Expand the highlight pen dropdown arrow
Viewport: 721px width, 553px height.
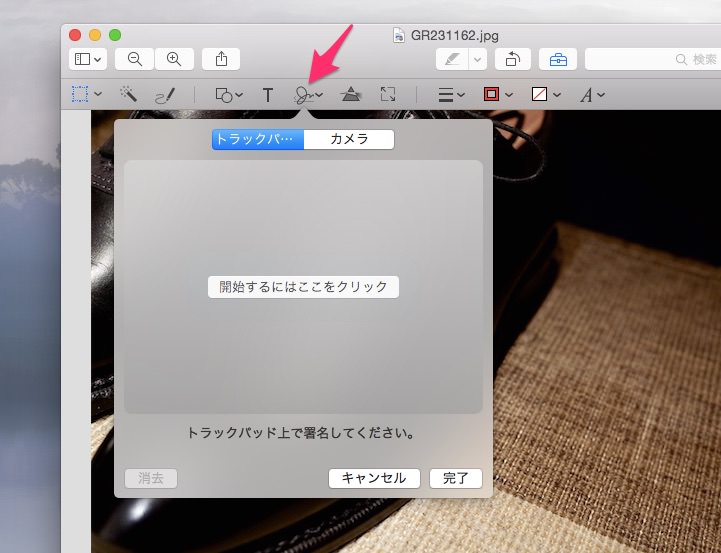478,59
